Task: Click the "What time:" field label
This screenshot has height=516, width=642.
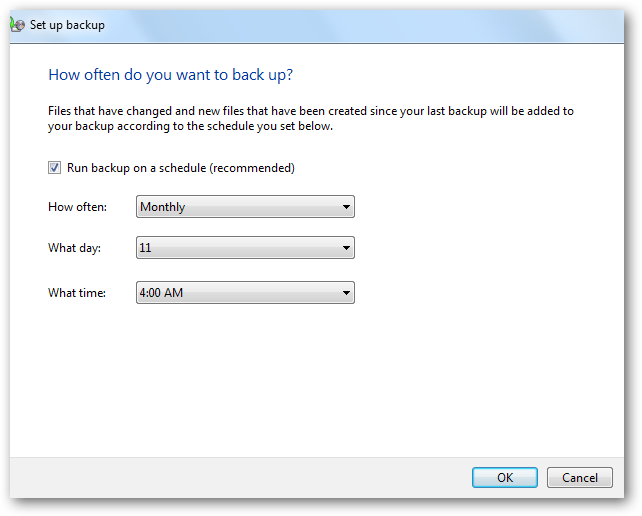Action: [77, 293]
